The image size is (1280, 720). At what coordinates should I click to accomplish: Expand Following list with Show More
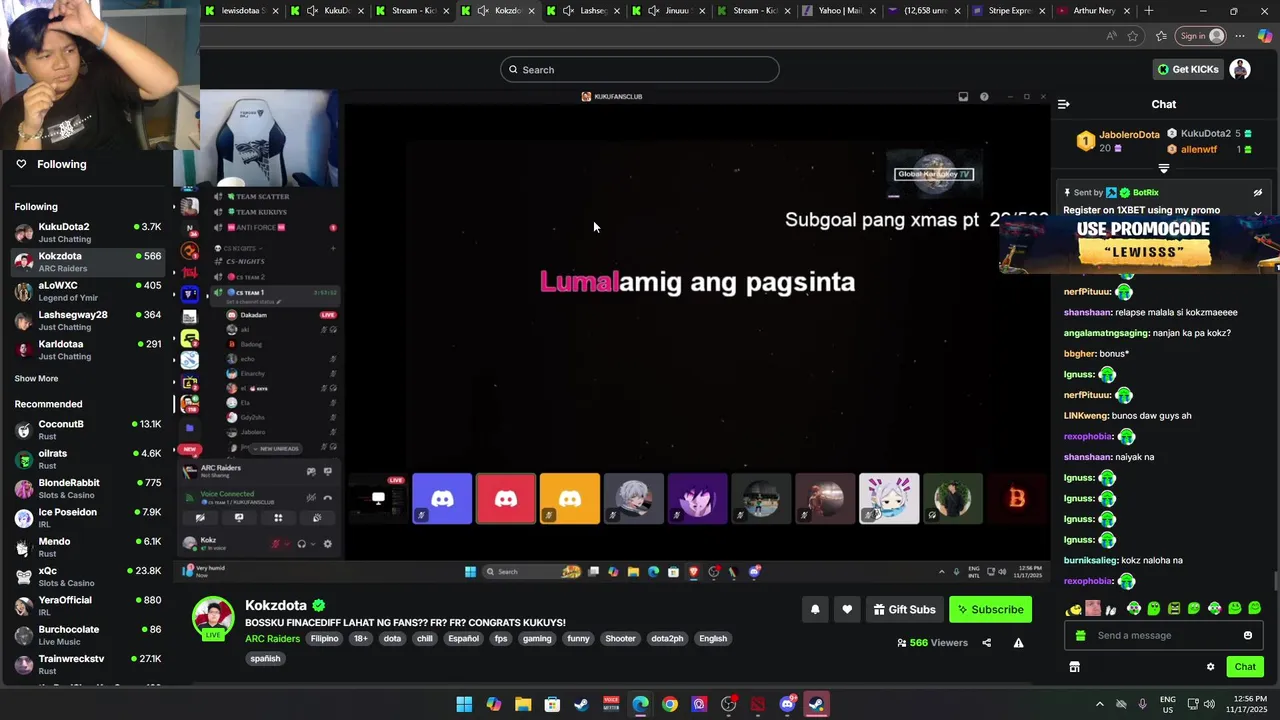[36, 379]
